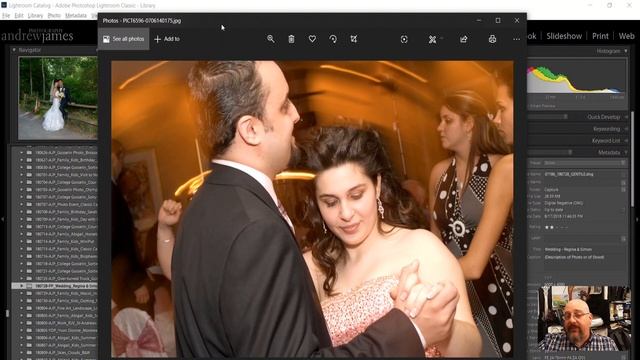Click the Caption field in Metadata panel

[x=574, y=257]
